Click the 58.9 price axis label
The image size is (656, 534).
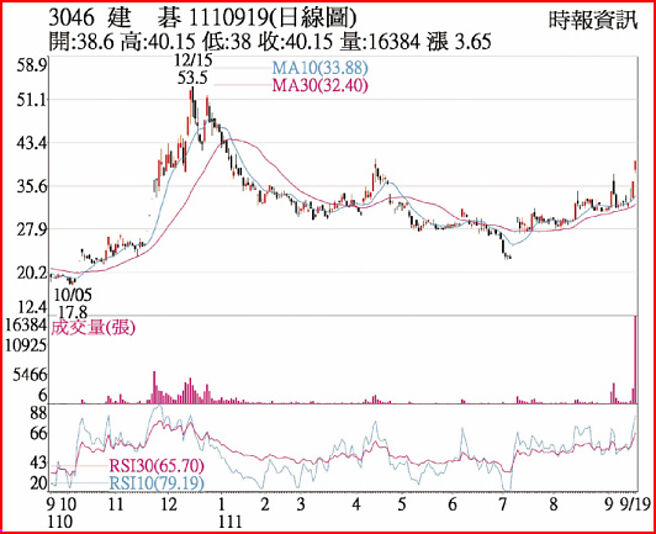32,66
